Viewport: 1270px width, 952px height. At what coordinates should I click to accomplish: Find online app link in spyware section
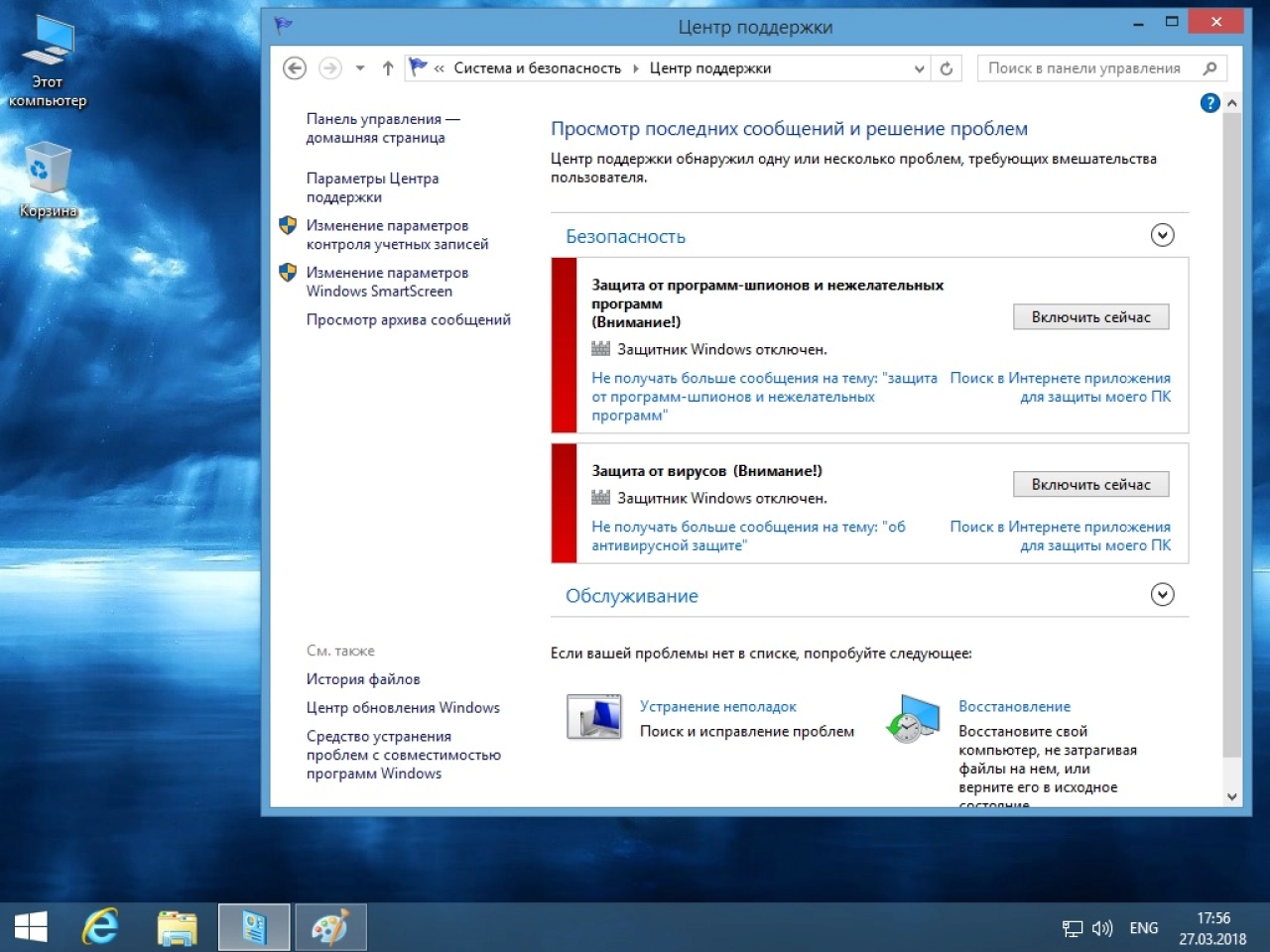(1061, 388)
